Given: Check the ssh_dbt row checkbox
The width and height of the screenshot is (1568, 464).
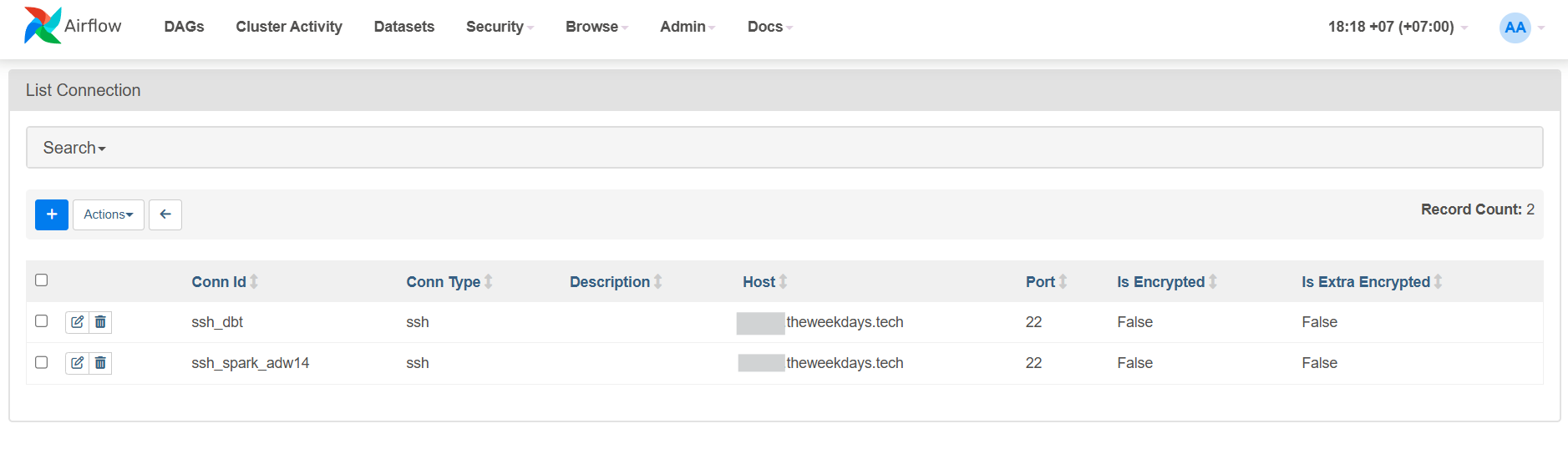Looking at the screenshot, I should pyautogui.click(x=42, y=321).
